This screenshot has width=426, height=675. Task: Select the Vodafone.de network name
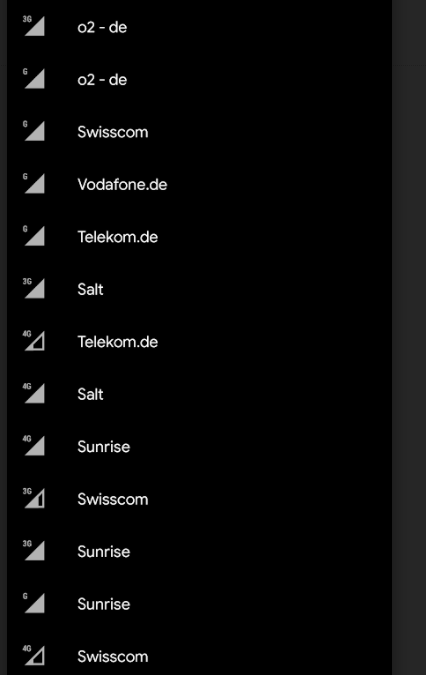122,185
